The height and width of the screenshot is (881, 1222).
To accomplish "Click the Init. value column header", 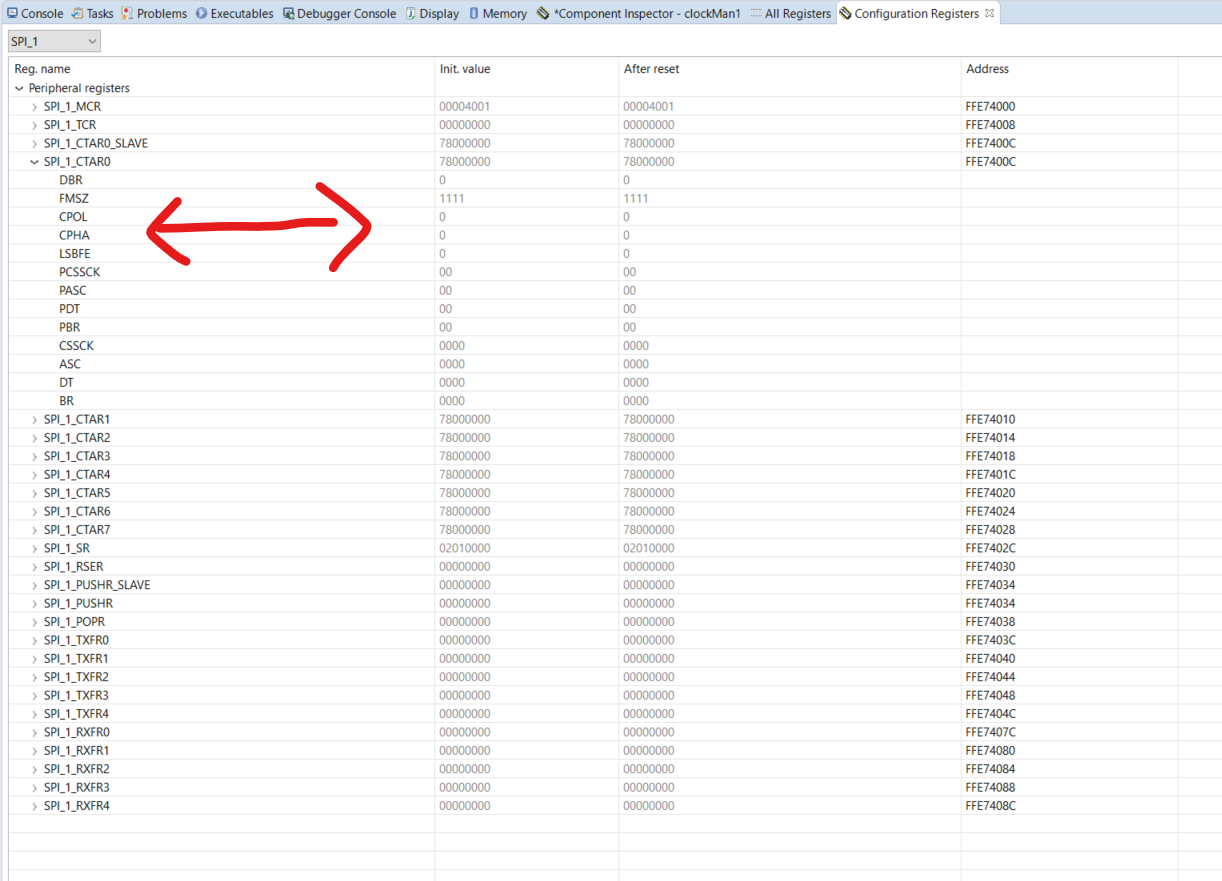I will (x=463, y=68).
